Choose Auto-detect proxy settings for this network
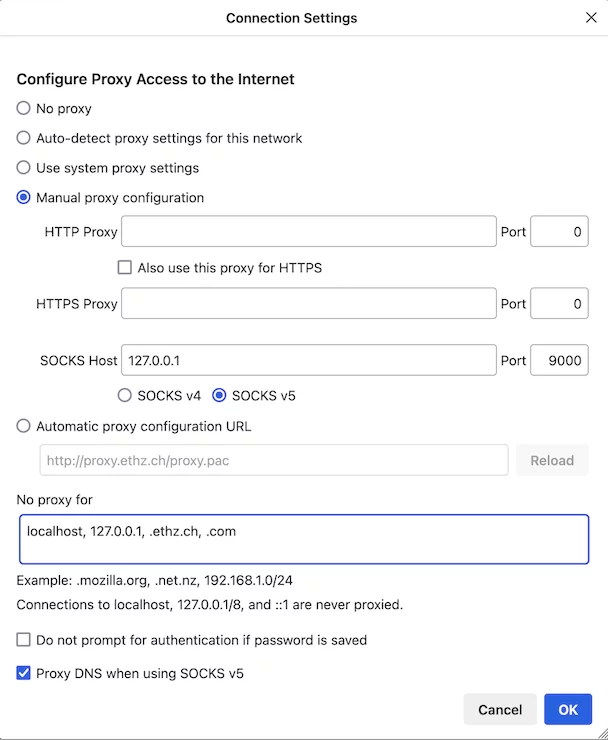 click(x=24, y=138)
